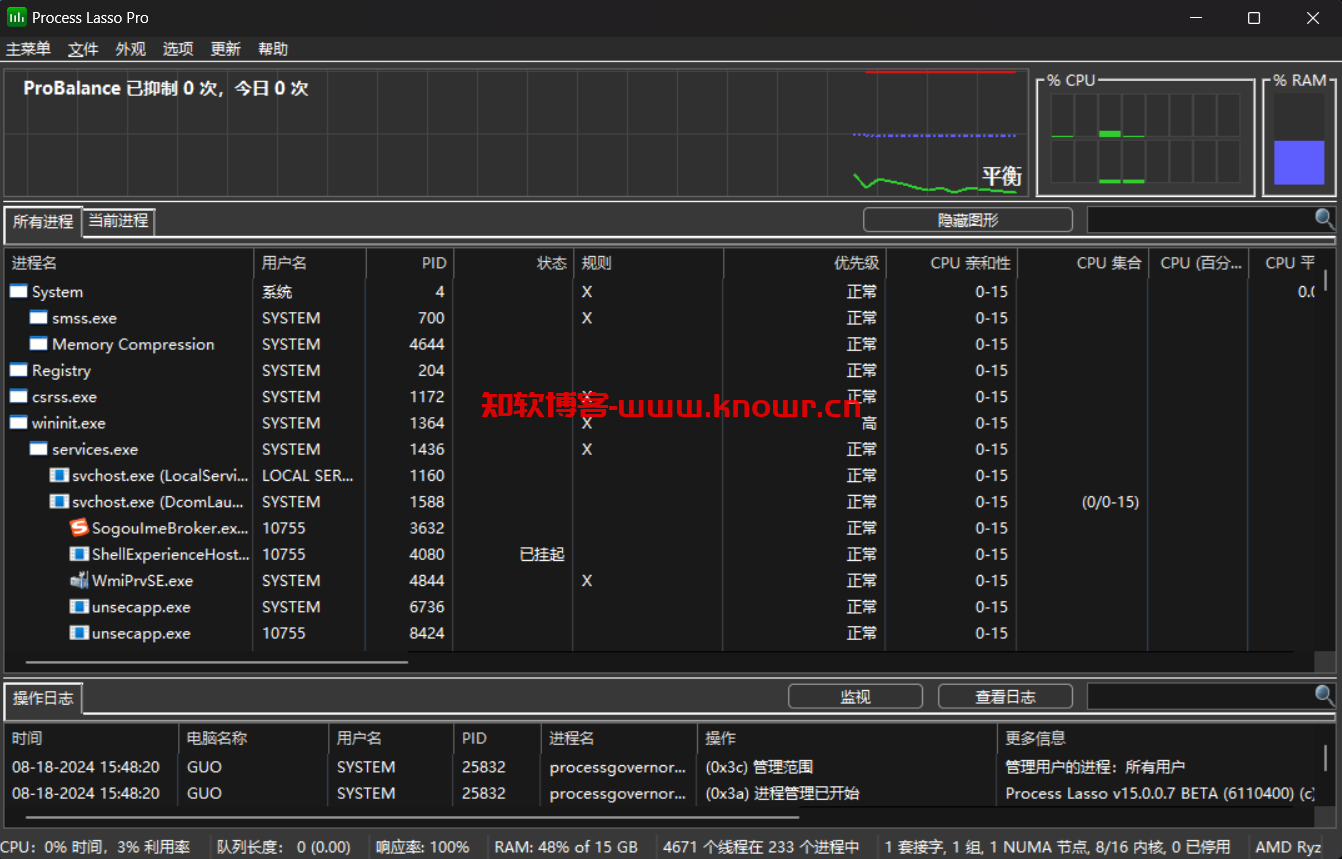Click the System process icon
The height and width of the screenshot is (859, 1342).
[x=19, y=292]
